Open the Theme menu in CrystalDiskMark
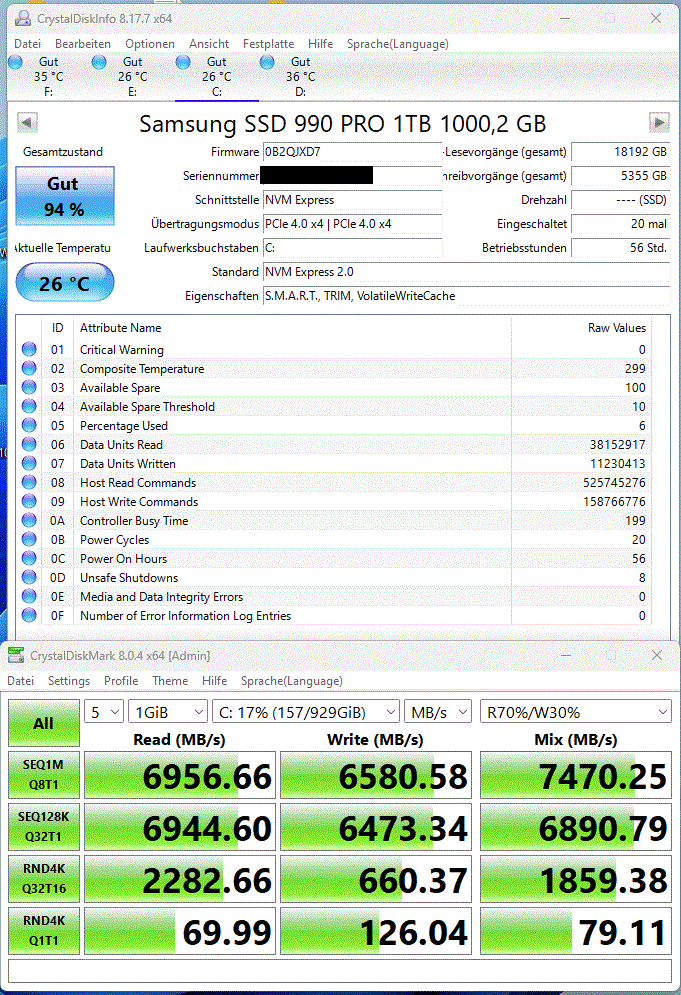This screenshot has height=995, width=681. tap(170, 680)
